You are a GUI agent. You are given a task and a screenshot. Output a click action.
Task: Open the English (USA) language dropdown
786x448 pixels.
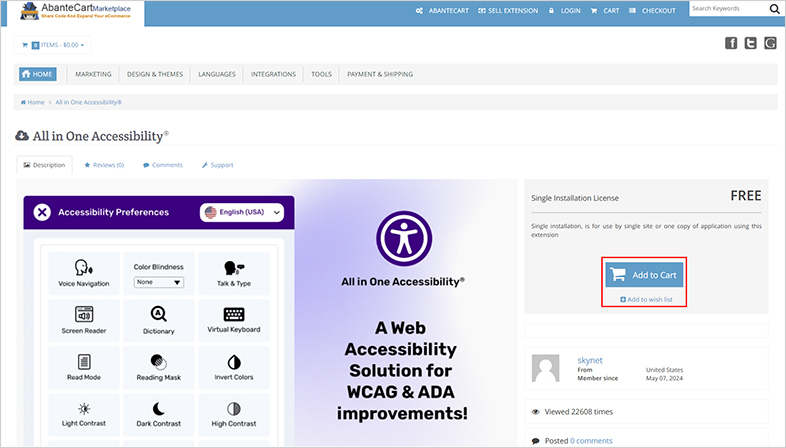tap(242, 212)
